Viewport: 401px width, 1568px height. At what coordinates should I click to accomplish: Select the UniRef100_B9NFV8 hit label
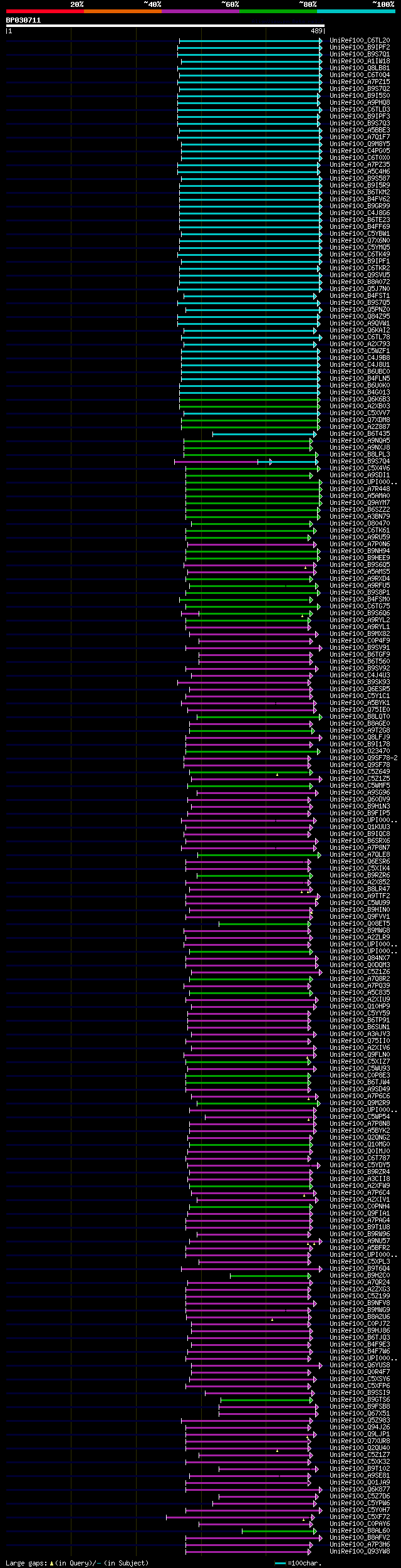pos(360,1303)
